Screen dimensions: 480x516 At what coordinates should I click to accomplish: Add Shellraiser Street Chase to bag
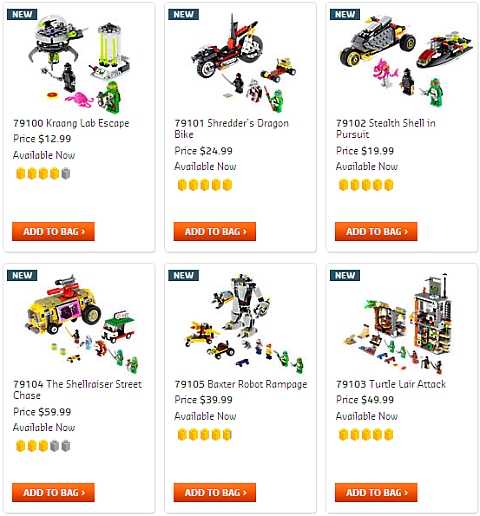53,492
